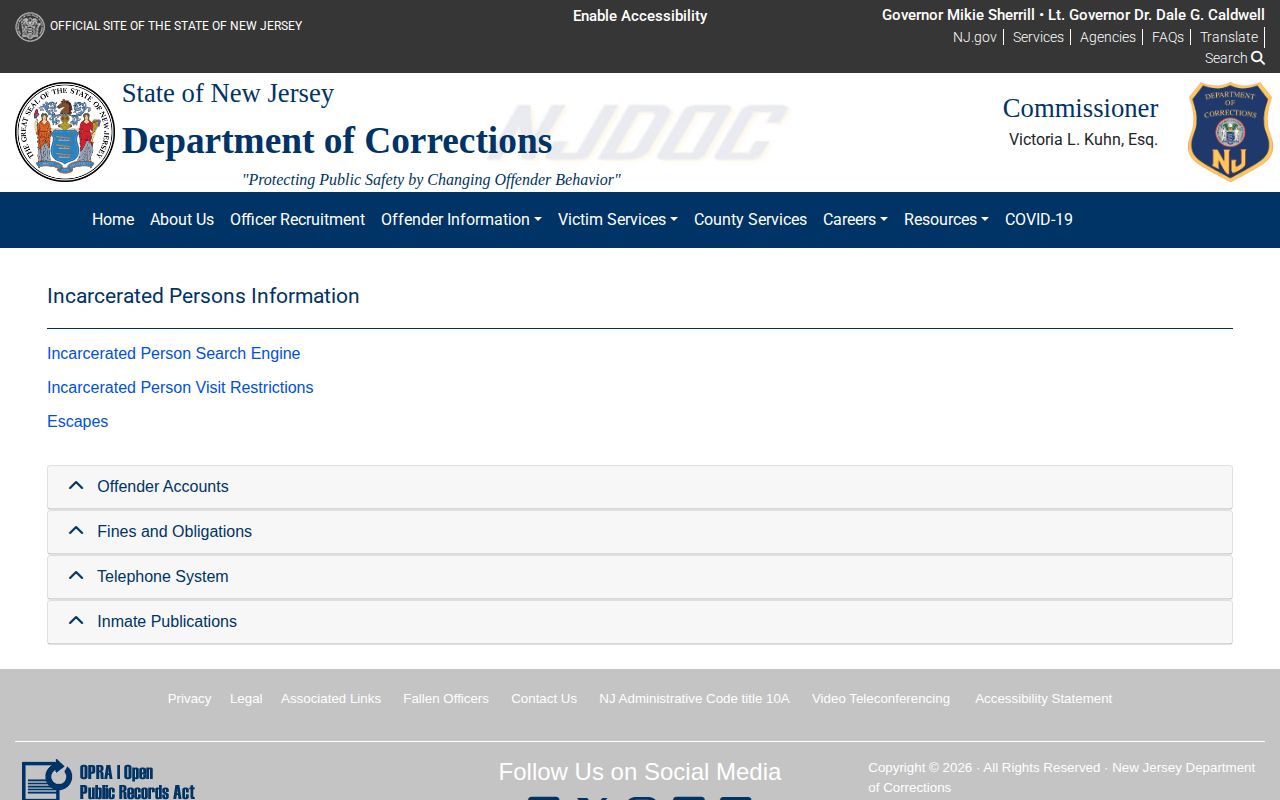Visit the NJ.gov link in the top bar
The width and height of the screenshot is (1280, 800).
(975, 37)
